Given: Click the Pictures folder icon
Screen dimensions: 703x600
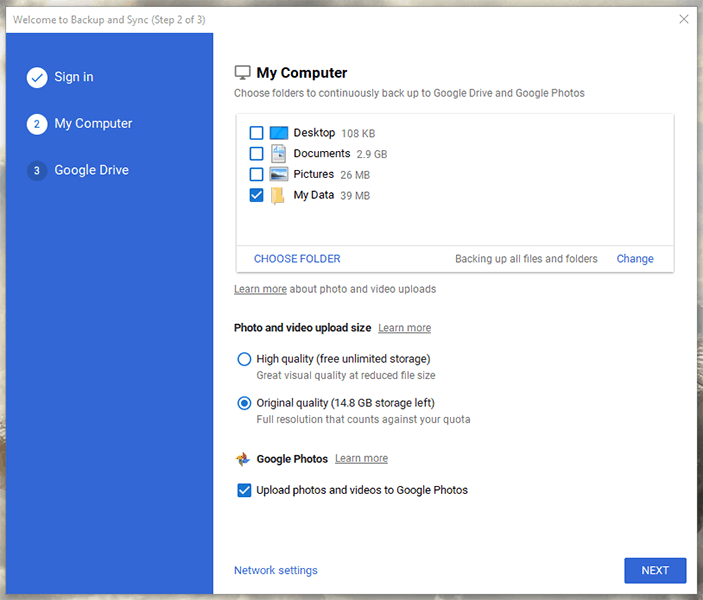Looking at the screenshot, I should (x=278, y=174).
